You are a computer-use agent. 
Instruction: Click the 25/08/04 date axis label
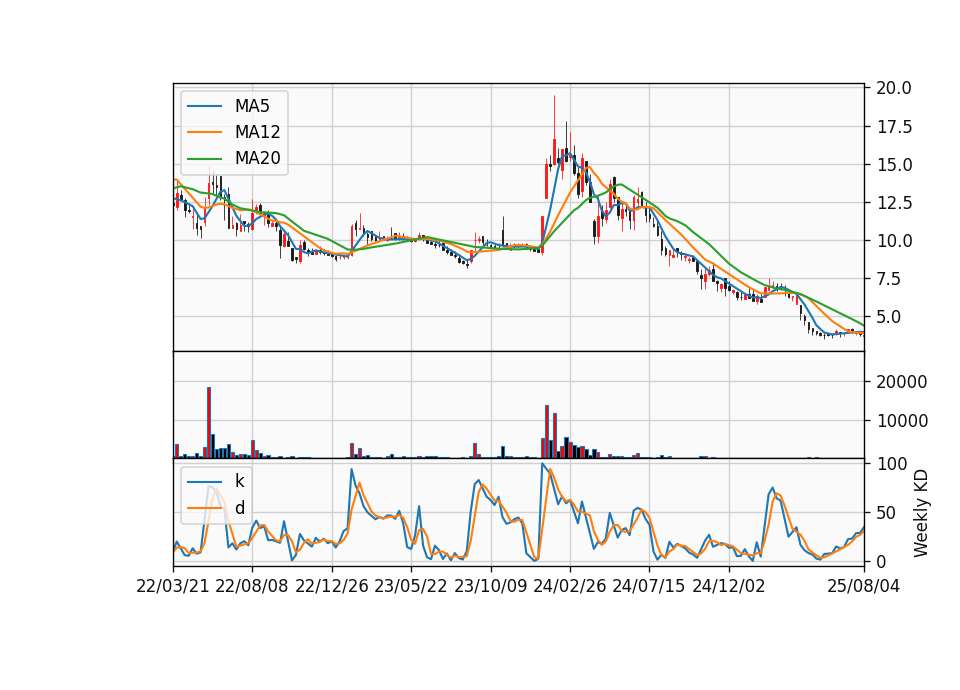[864, 586]
